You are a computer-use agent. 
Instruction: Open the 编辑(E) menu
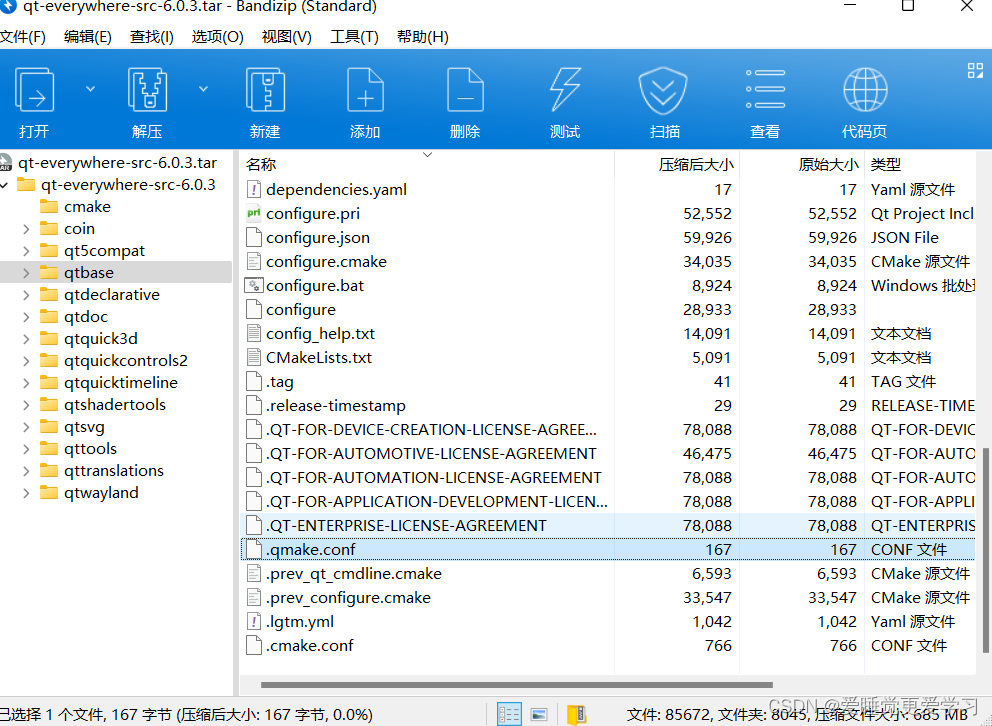pos(88,37)
